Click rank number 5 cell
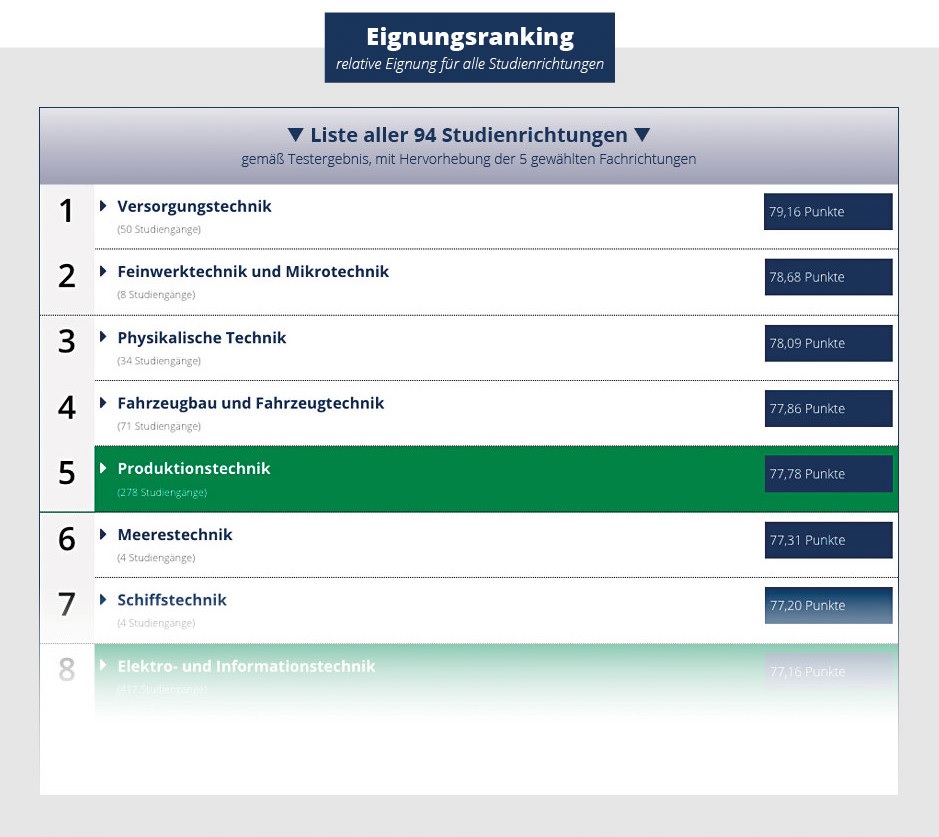Screen dimensions: 939x837 point(67,473)
